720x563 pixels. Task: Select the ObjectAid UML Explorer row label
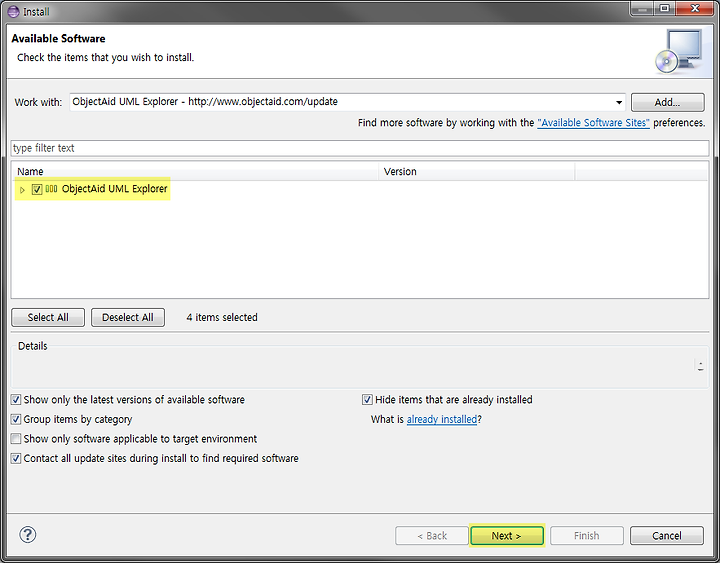pos(114,189)
